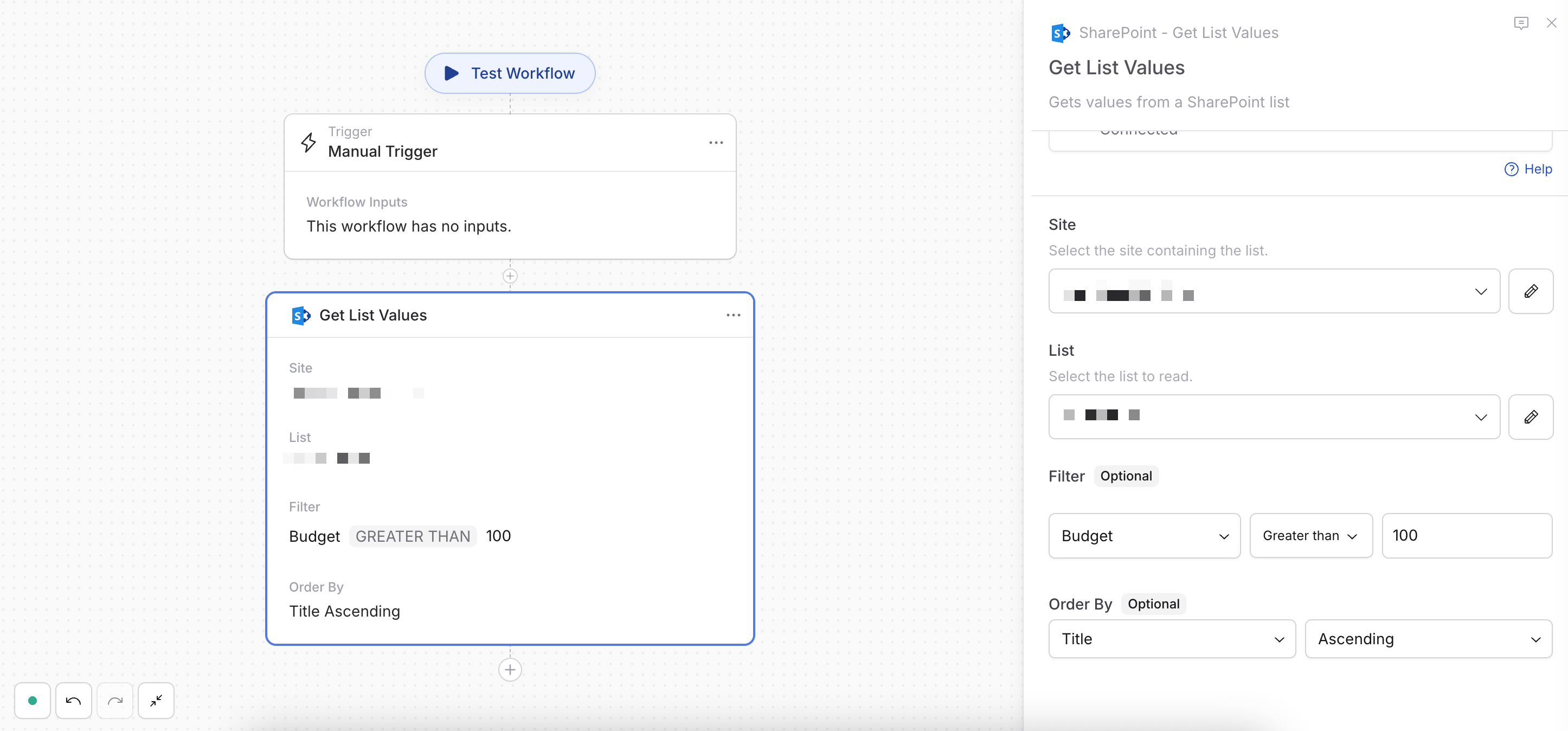Screen dimensions: 1568x731
Task: Open the Ascending sort direction dropdown
Action: [x=1429, y=639]
